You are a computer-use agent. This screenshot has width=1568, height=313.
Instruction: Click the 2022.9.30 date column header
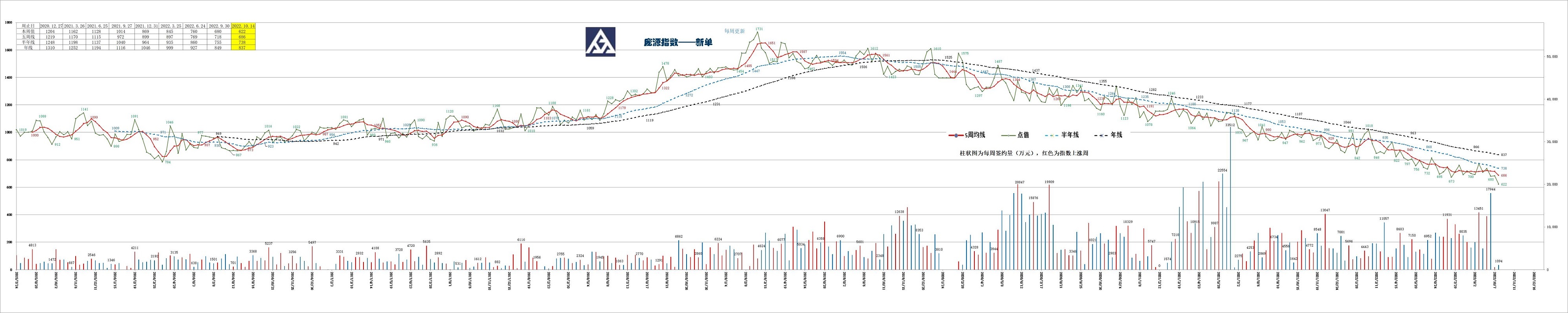(219, 25)
